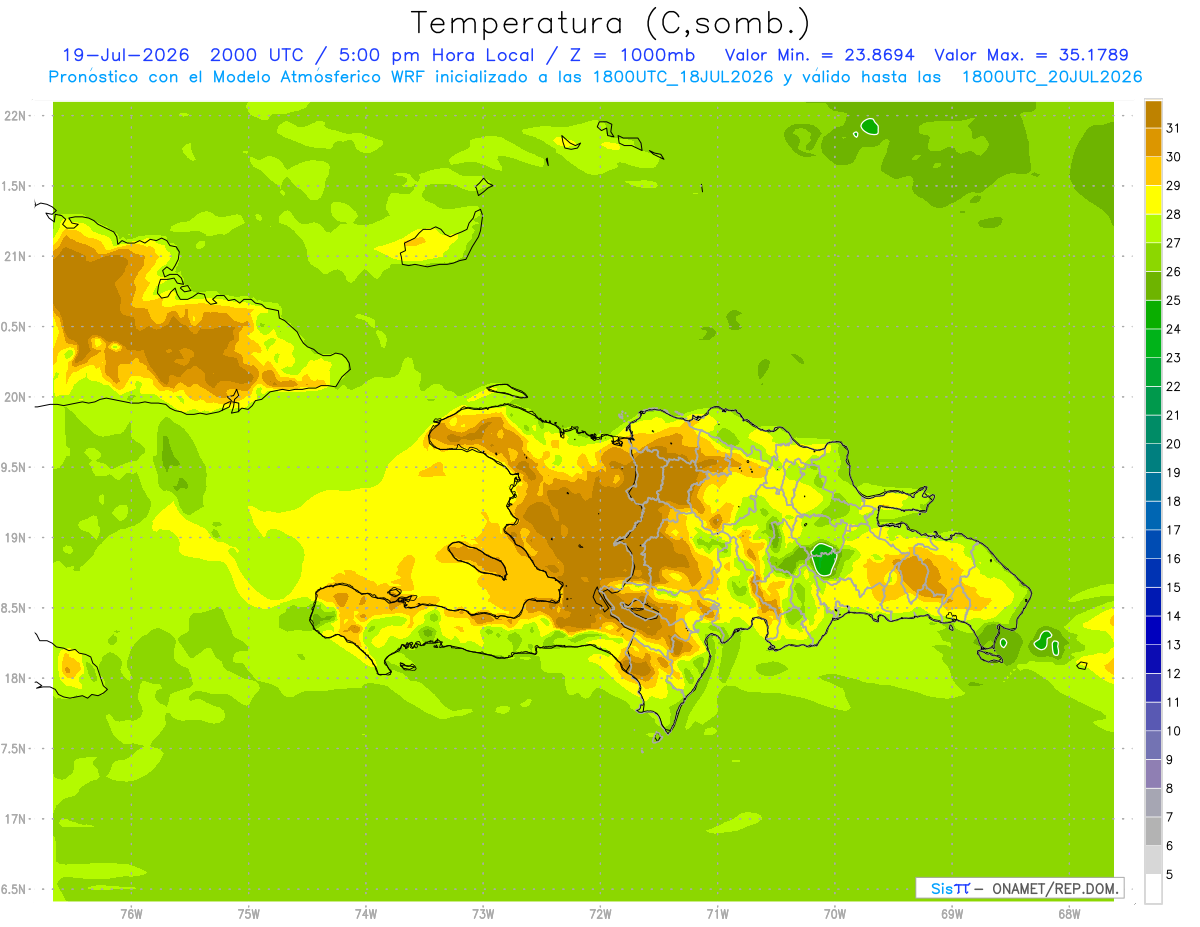Click legend value '24'

point(1174,329)
